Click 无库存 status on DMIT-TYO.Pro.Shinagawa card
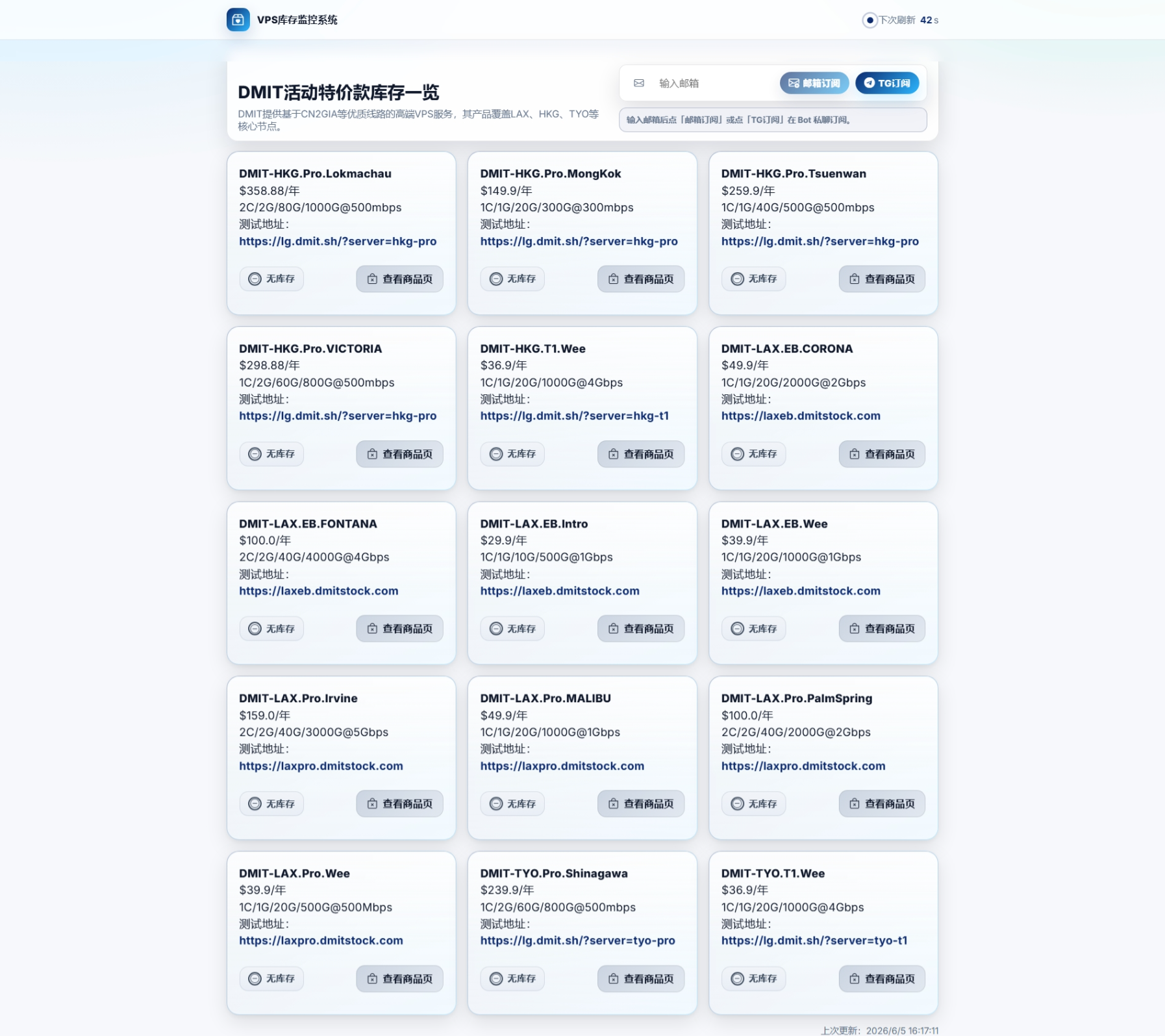Image resolution: width=1165 pixels, height=1036 pixels. coord(512,979)
